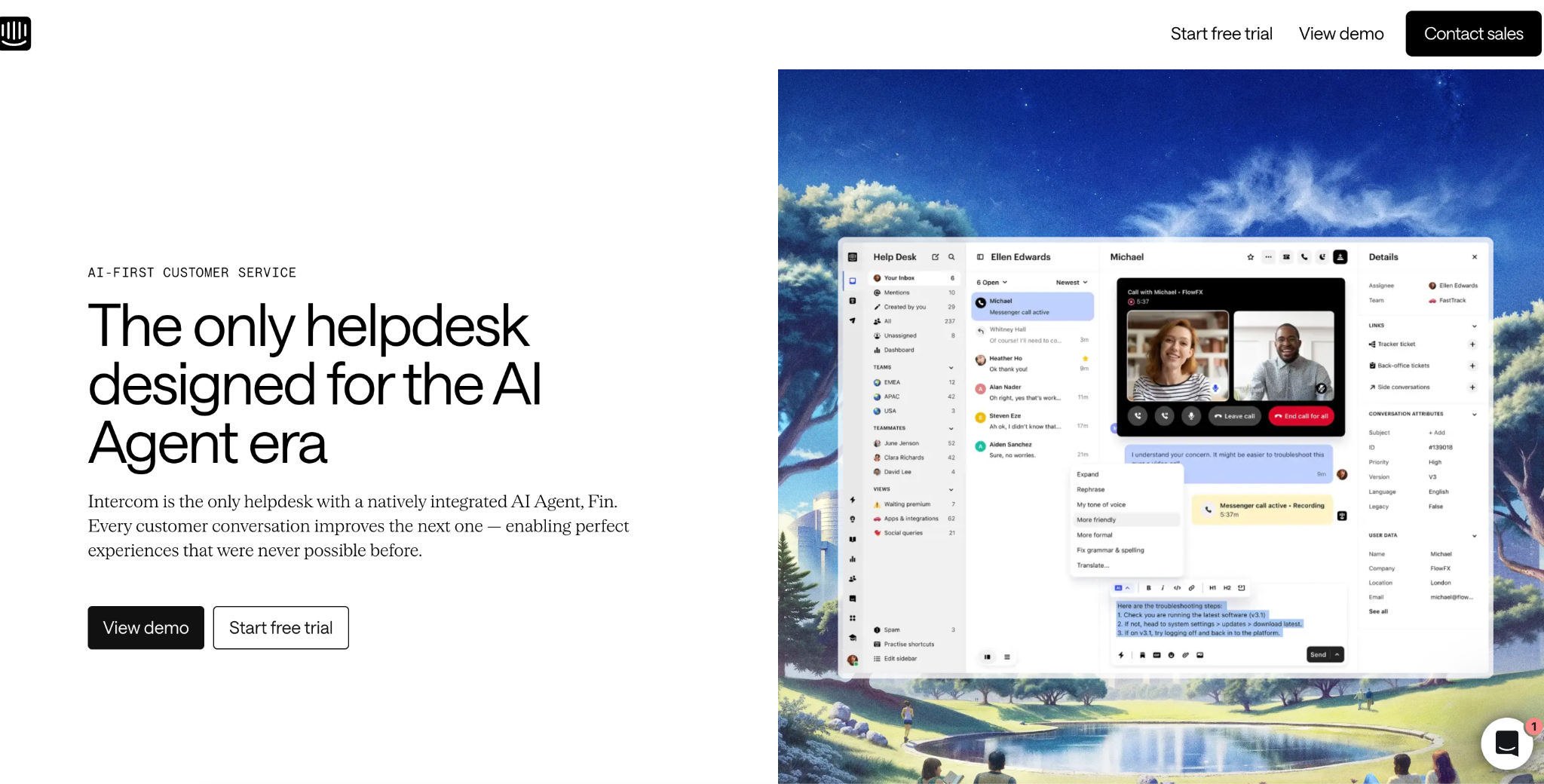Screen dimensions: 1544x784
Task: Click the black close-conversation icon in Michael header
Action: (x=1340, y=257)
